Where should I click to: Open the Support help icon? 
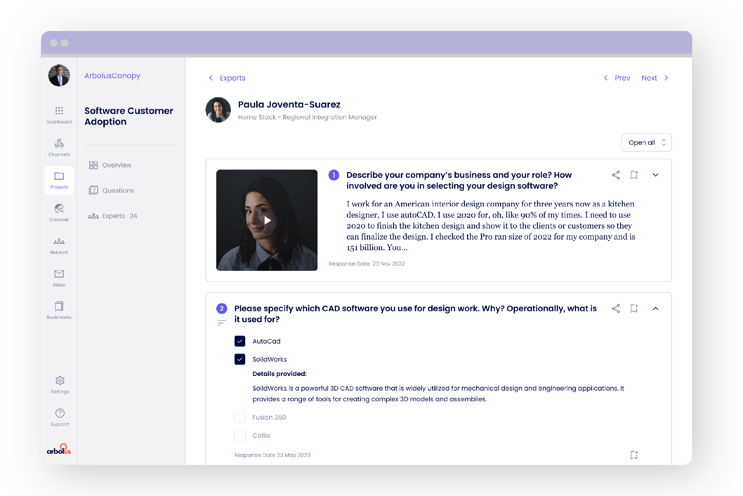click(60, 413)
